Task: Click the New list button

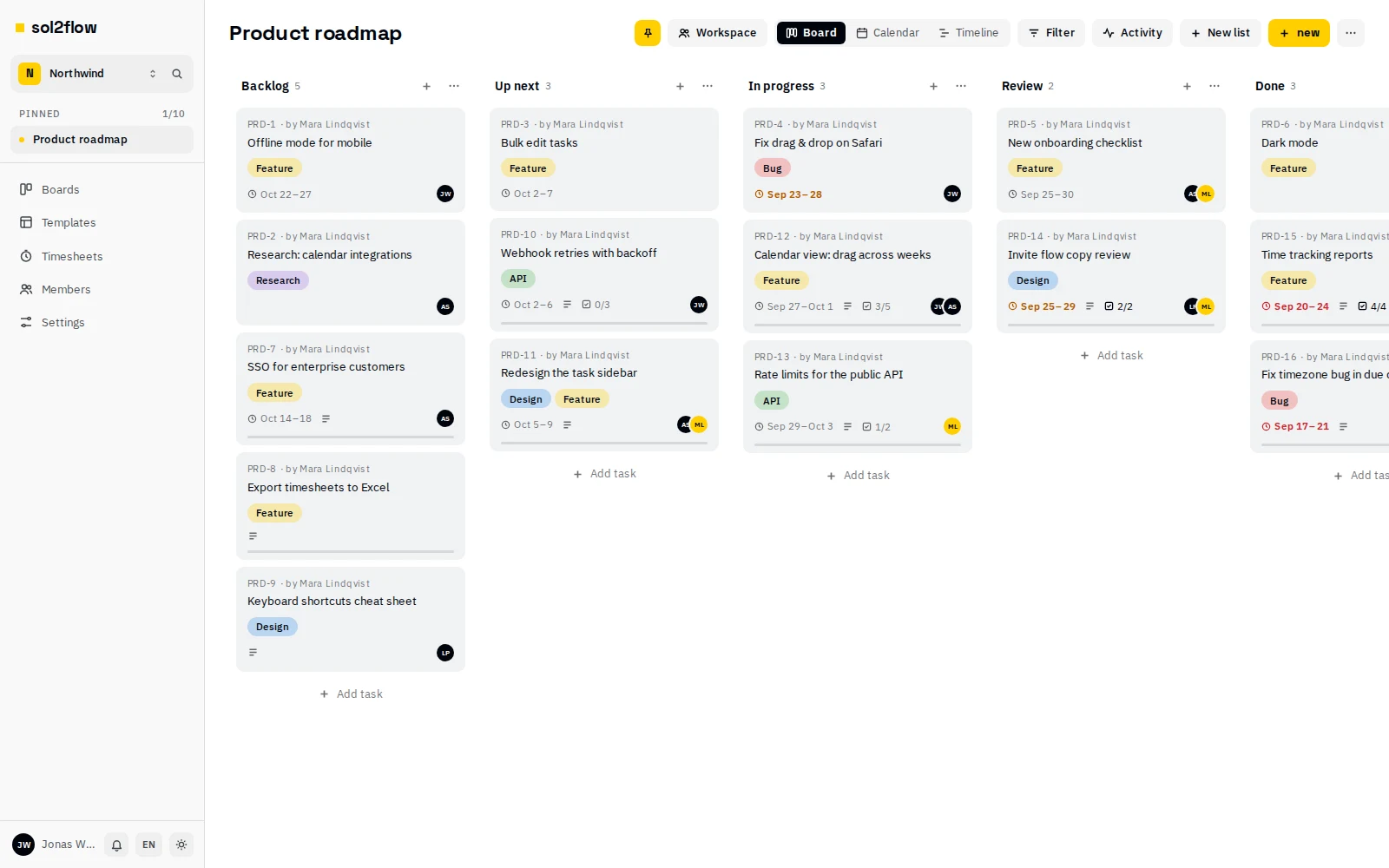Action: click(1221, 33)
